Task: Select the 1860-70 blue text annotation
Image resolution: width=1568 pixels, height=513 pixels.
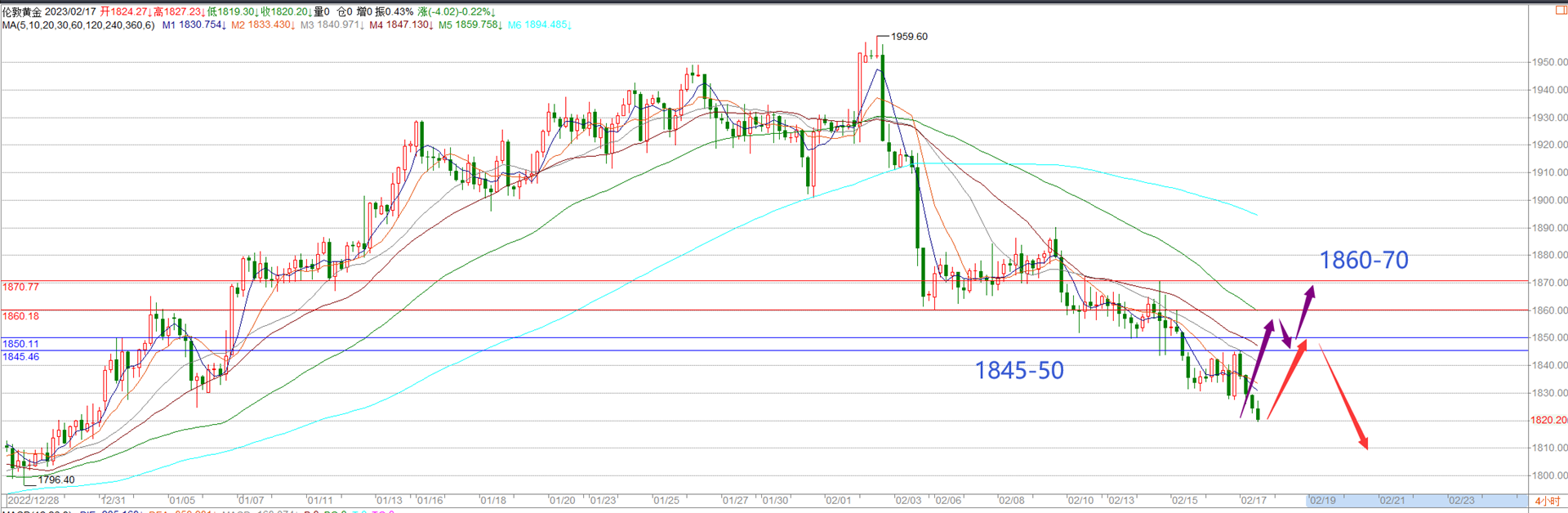Action: 1364,261
